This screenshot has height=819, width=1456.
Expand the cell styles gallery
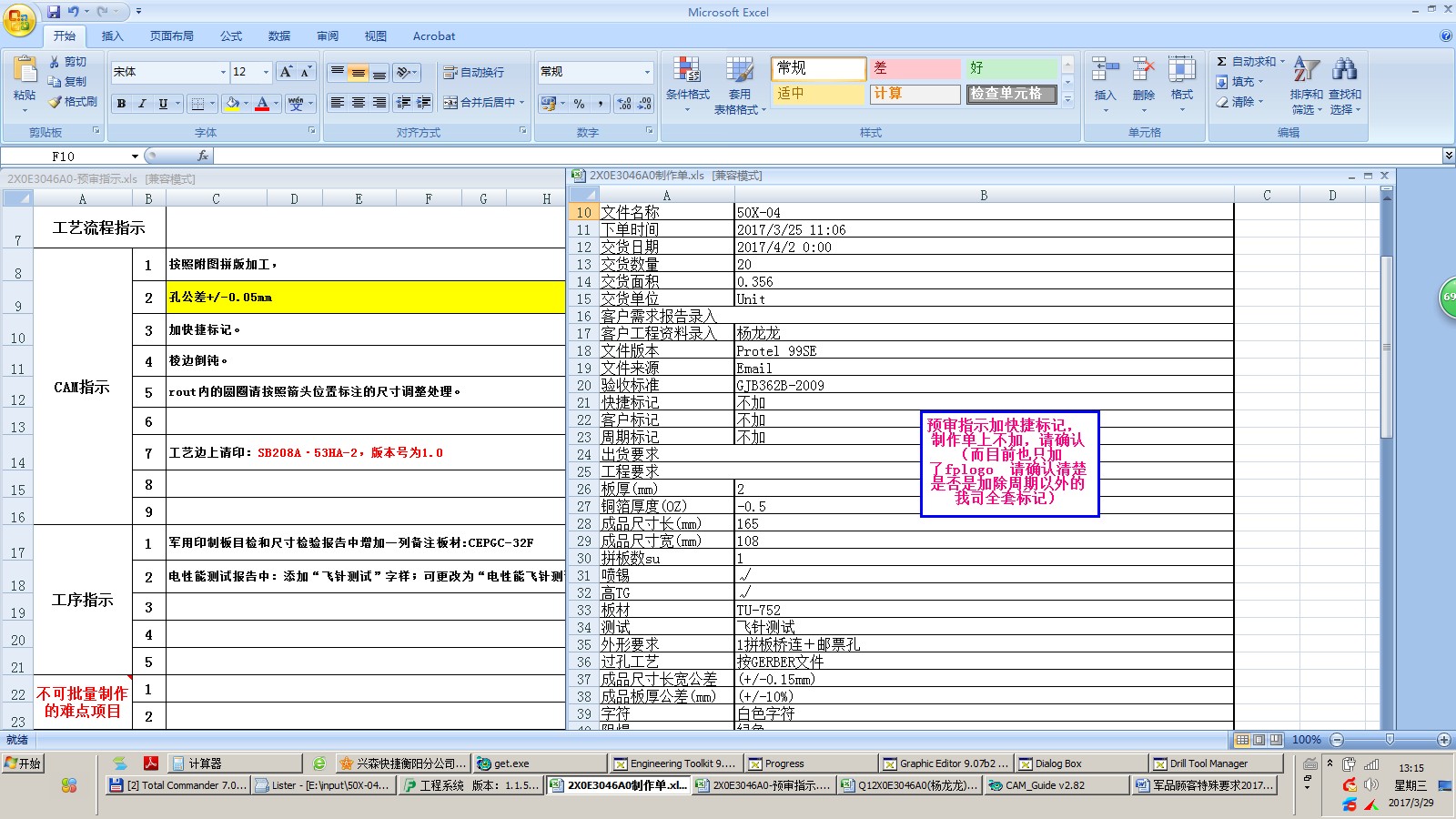pyautogui.click(x=1067, y=99)
